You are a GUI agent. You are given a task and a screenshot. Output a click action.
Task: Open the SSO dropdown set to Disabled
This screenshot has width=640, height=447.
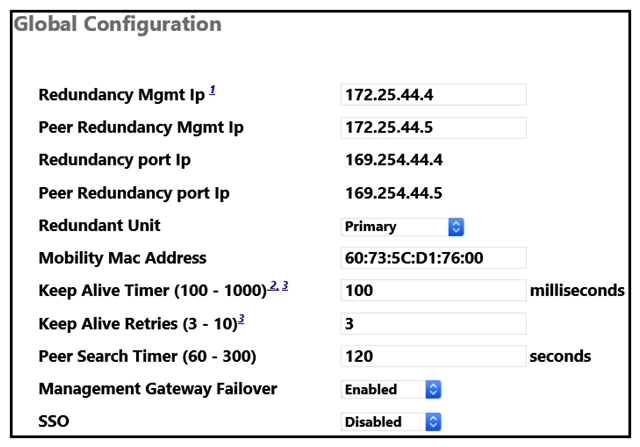(x=392, y=422)
